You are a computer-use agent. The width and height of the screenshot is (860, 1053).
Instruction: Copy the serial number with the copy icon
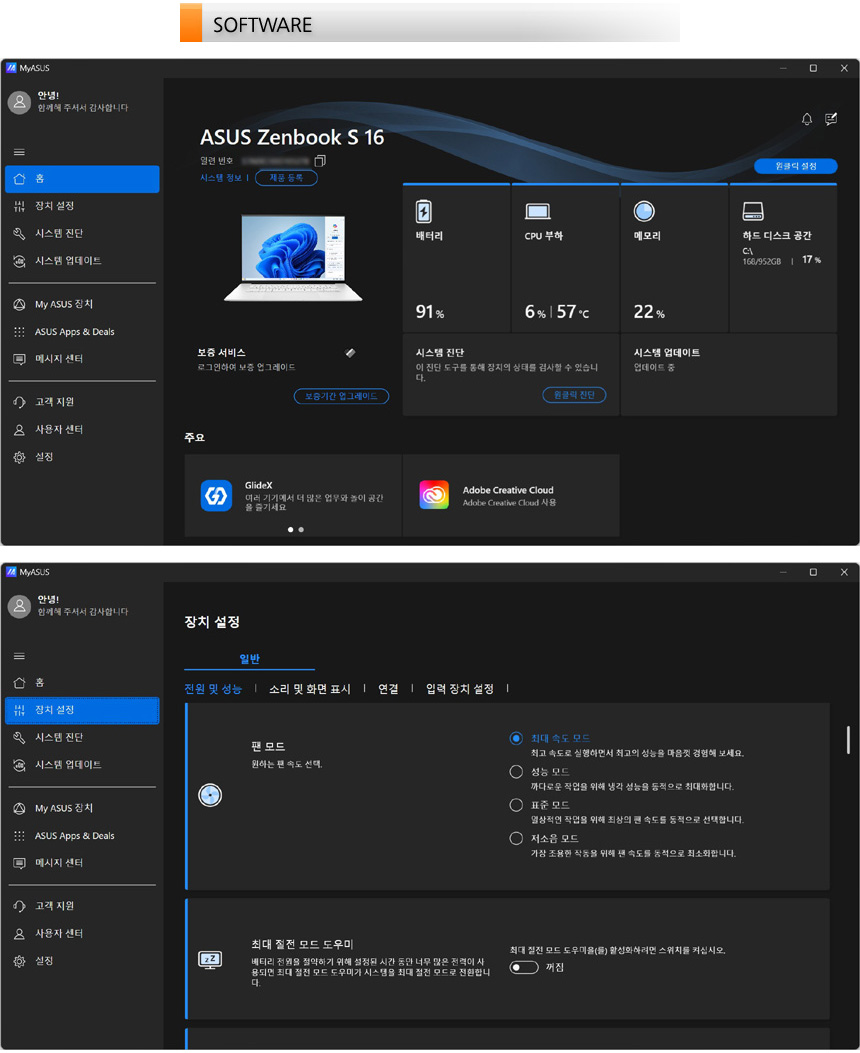click(x=320, y=161)
